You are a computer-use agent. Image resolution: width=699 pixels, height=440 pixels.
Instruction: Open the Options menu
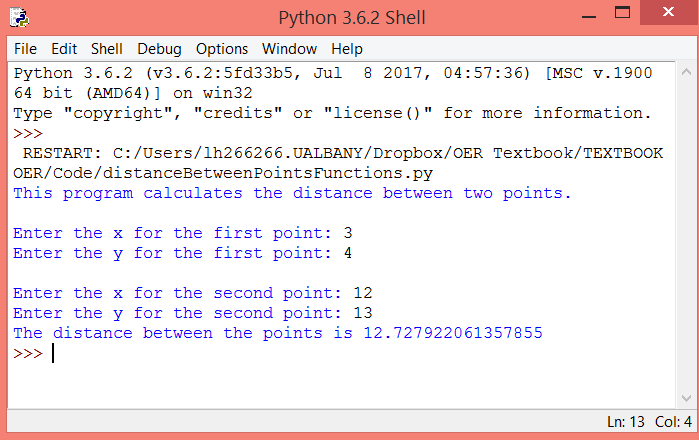[222, 48]
